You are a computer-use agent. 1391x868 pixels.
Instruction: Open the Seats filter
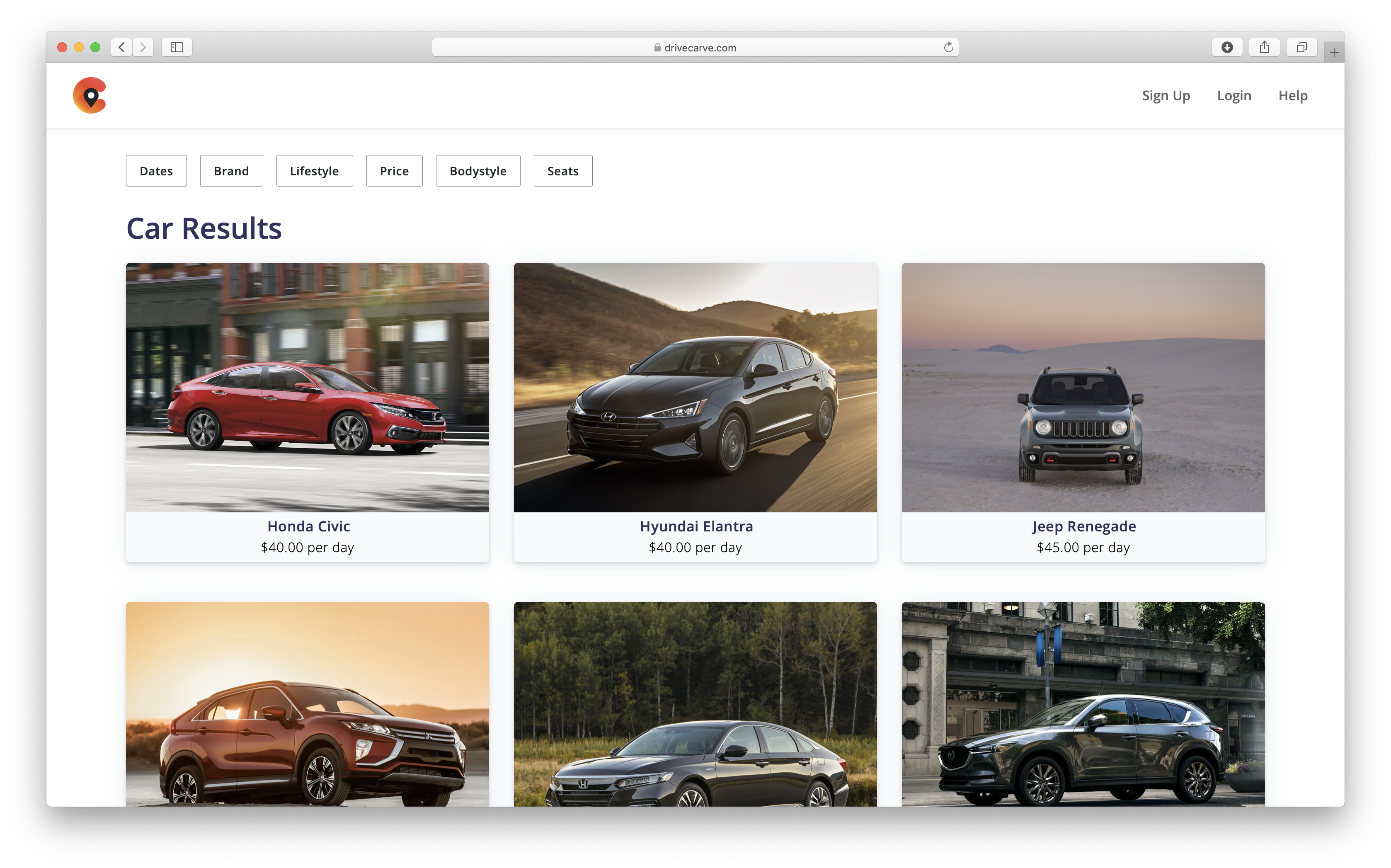tap(562, 171)
